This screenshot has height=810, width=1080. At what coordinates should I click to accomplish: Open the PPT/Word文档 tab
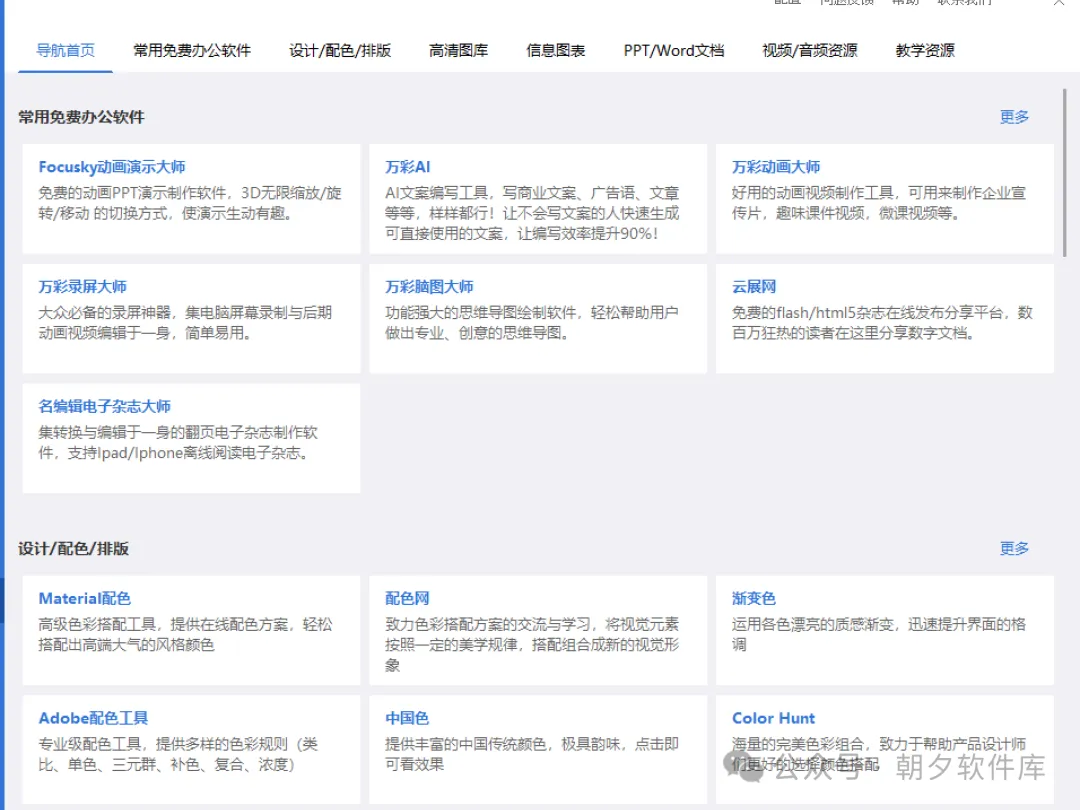click(673, 50)
